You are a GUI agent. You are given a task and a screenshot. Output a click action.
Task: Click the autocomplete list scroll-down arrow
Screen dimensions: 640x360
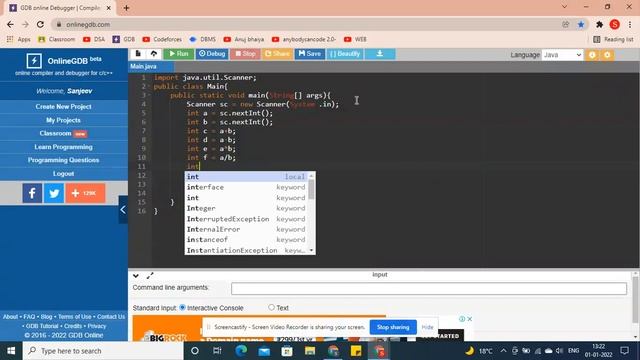312,251
